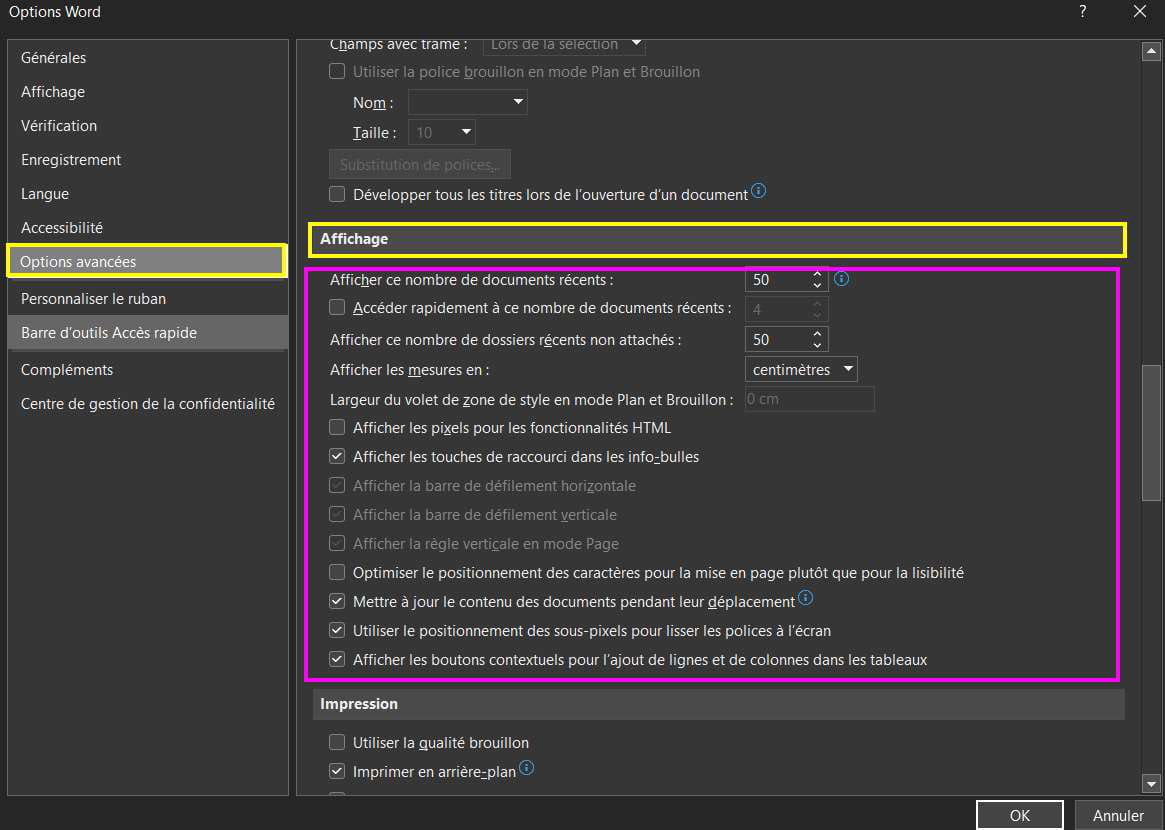1165x830 pixels.
Task: Uncheck 'Mettre à jour le contenu des documents'
Action: [x=337, y=601]
